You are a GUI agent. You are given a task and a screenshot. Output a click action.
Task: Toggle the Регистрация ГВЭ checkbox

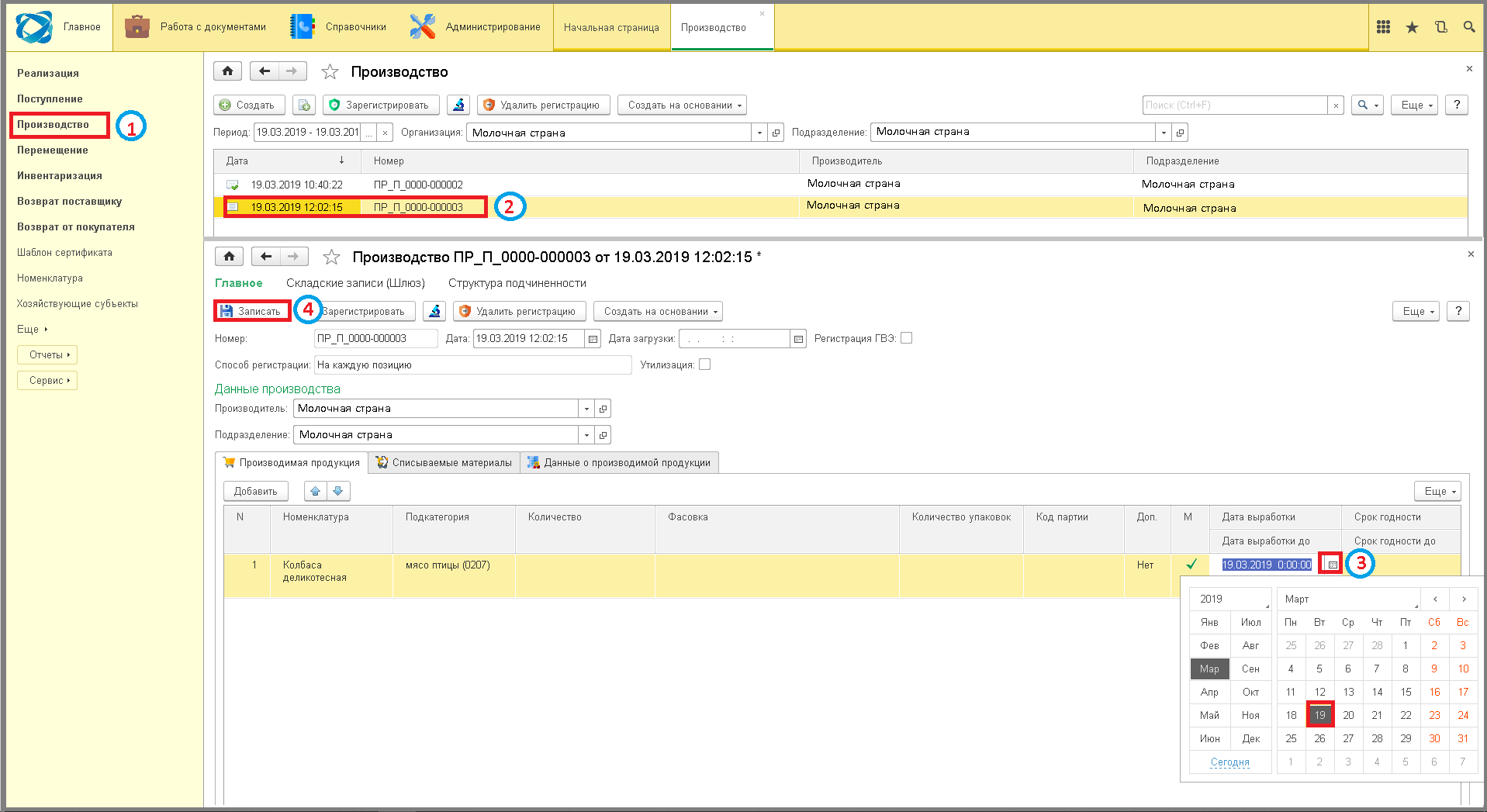pyautogui.click(x=906, y=338)
